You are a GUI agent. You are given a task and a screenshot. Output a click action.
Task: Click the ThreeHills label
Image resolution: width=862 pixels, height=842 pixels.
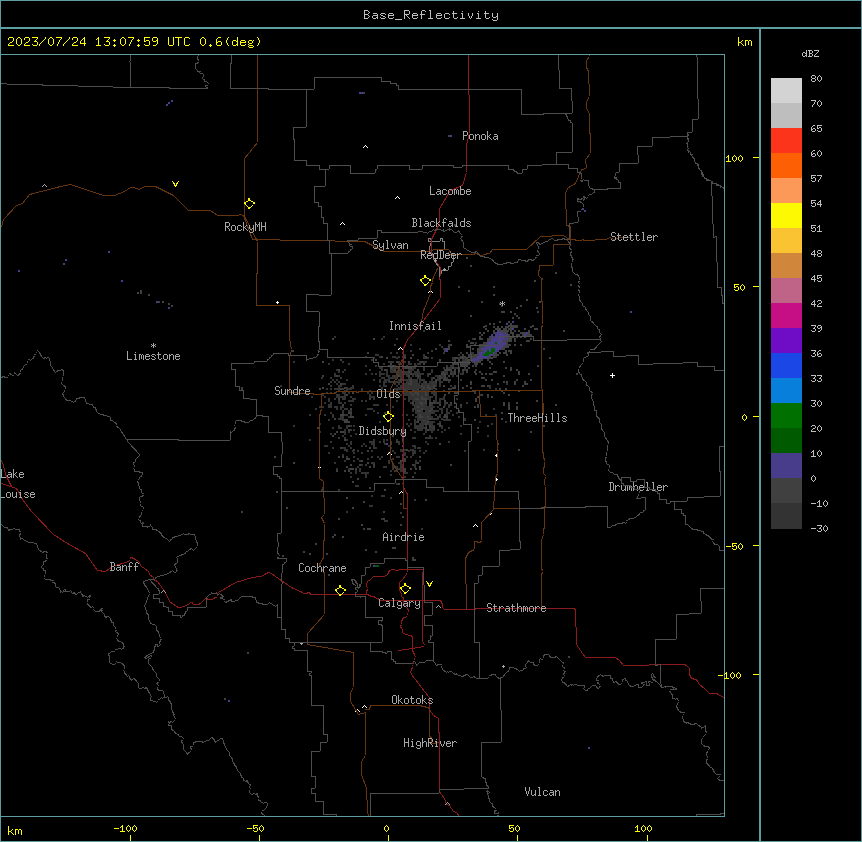[537, 418]
